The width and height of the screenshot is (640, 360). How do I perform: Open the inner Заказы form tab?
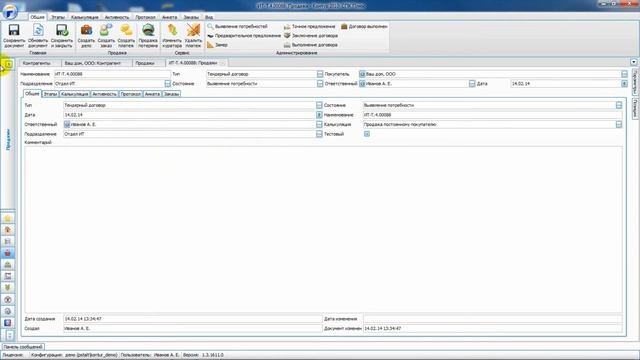tap(171, 94)
